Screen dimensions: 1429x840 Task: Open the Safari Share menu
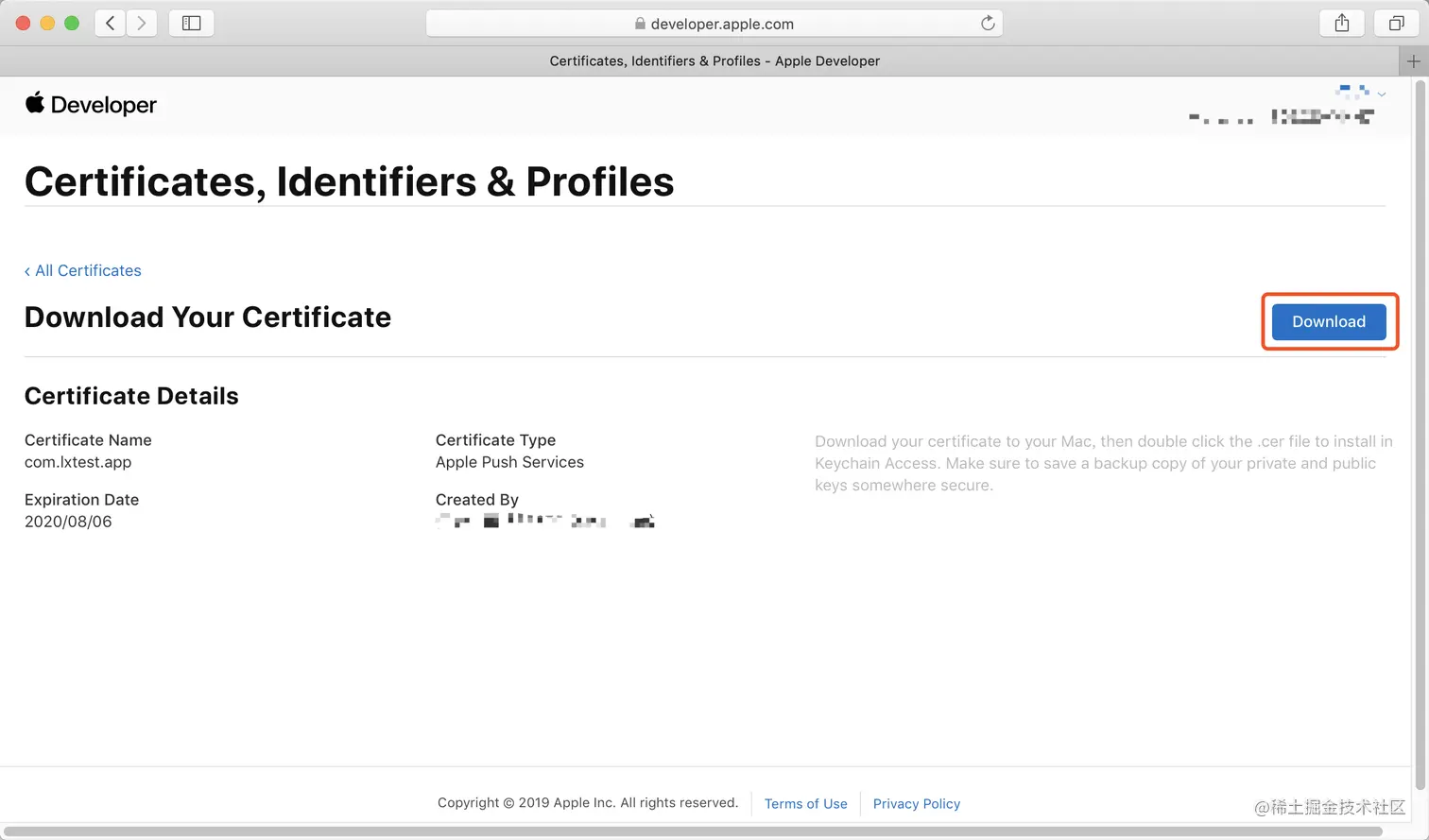(x=1341, y=23)
